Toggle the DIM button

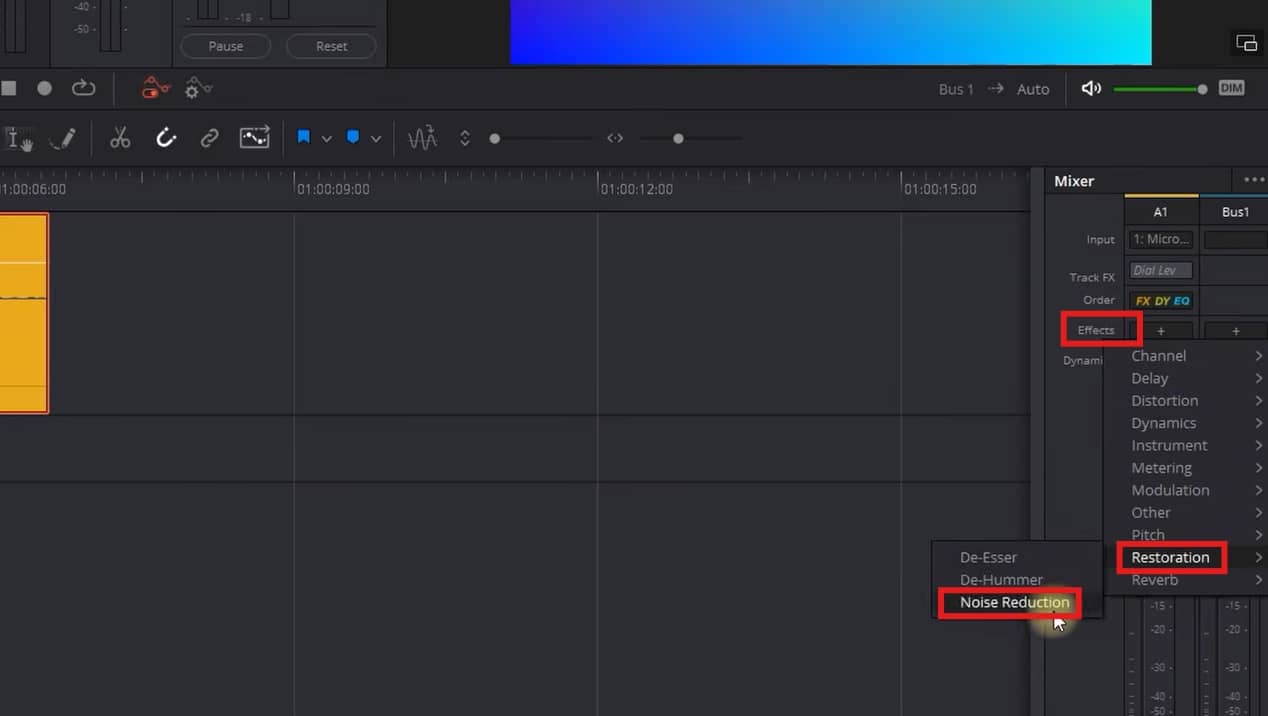[x=1232, y=88]
